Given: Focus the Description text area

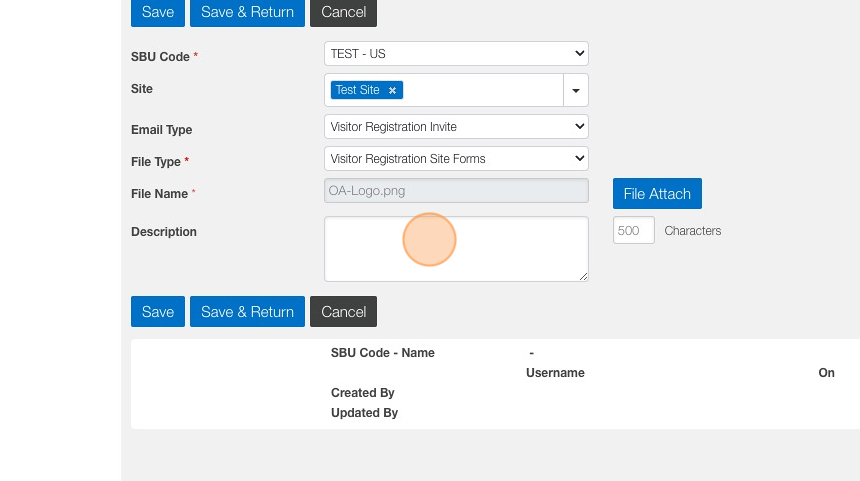Looking at the screenshot, I should [x=456, y=249].
